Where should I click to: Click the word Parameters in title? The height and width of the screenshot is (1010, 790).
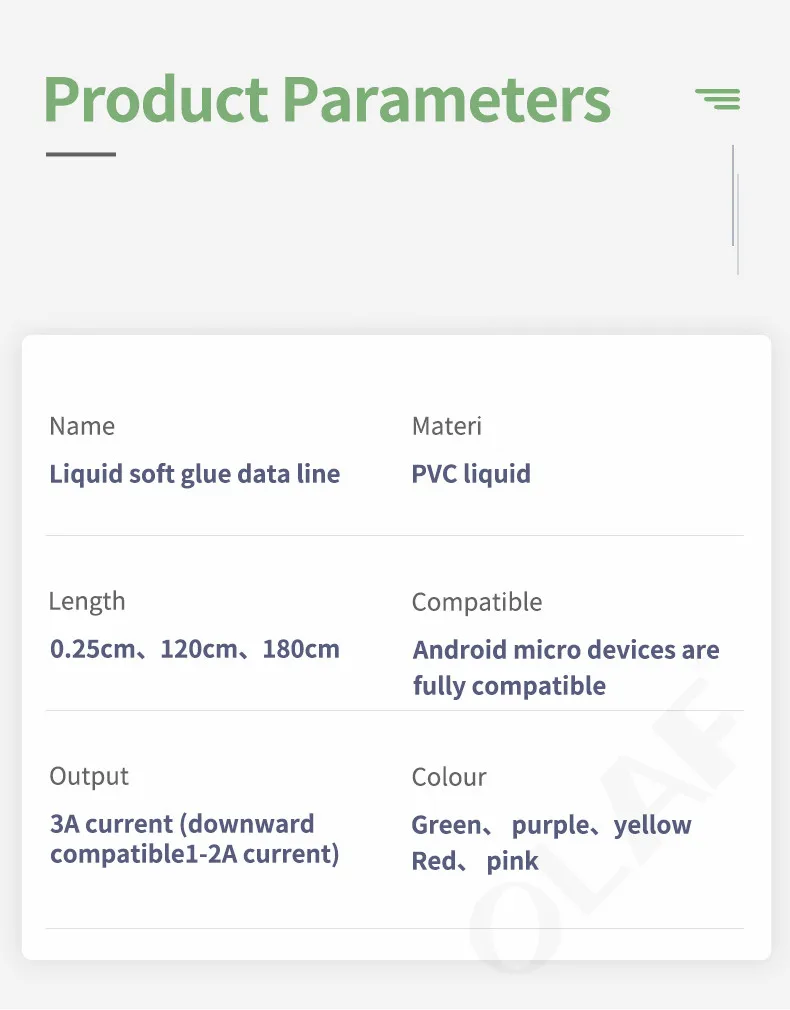[x=446, y=98]
